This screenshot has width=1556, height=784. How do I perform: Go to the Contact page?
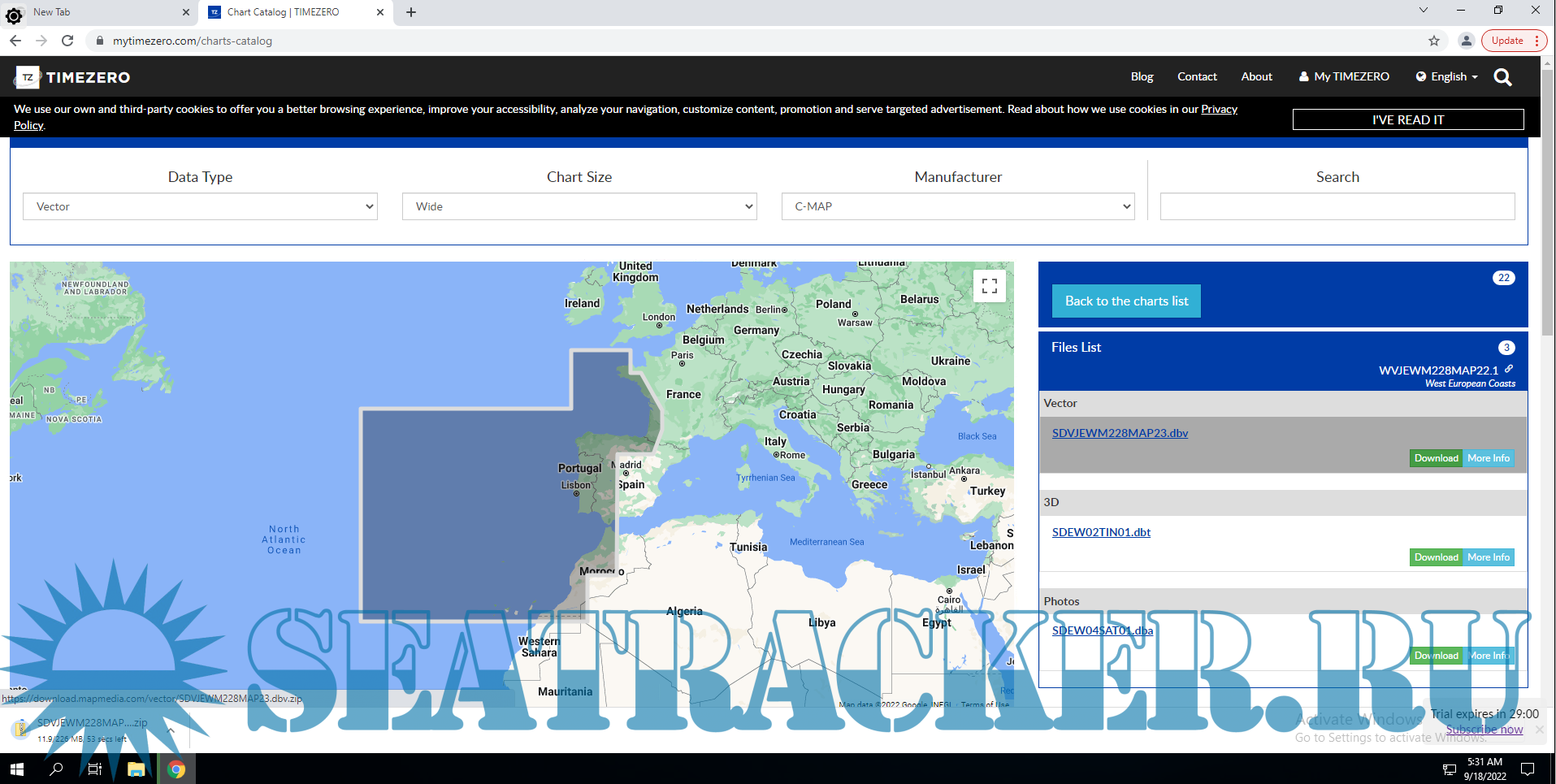(x=1197, y=76)
